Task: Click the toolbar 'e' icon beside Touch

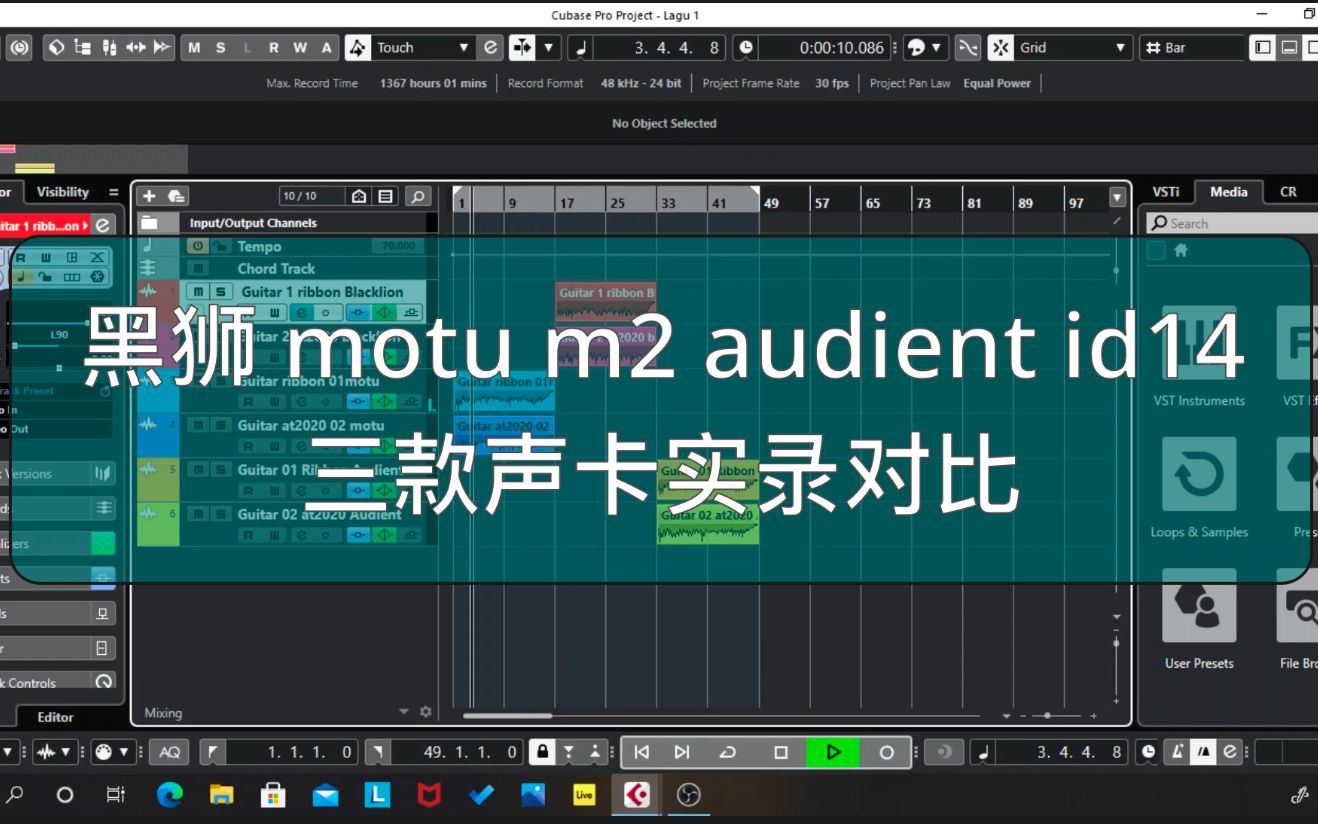Action: click(490, 47)
